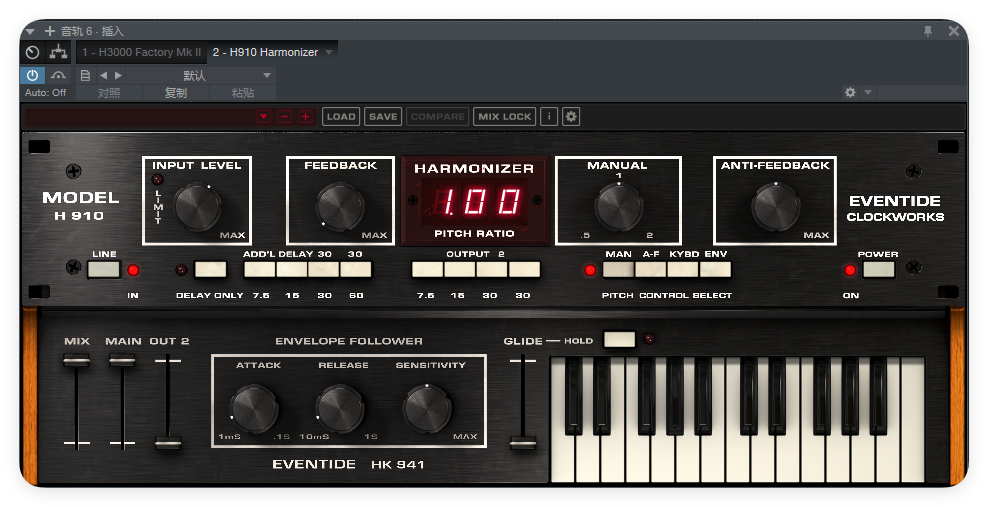The image size is (988, 507).
Task: Toggle the 60 additional delay switch
Action: tap(356, 270)
